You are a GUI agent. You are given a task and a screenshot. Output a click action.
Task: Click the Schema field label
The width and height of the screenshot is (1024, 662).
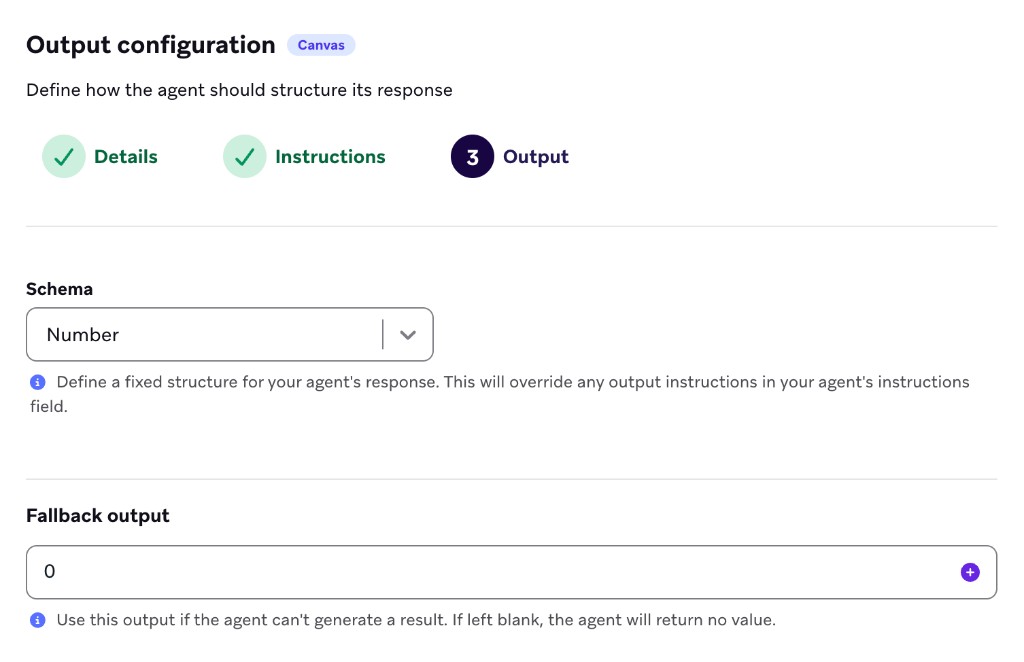tap(59, 289)
